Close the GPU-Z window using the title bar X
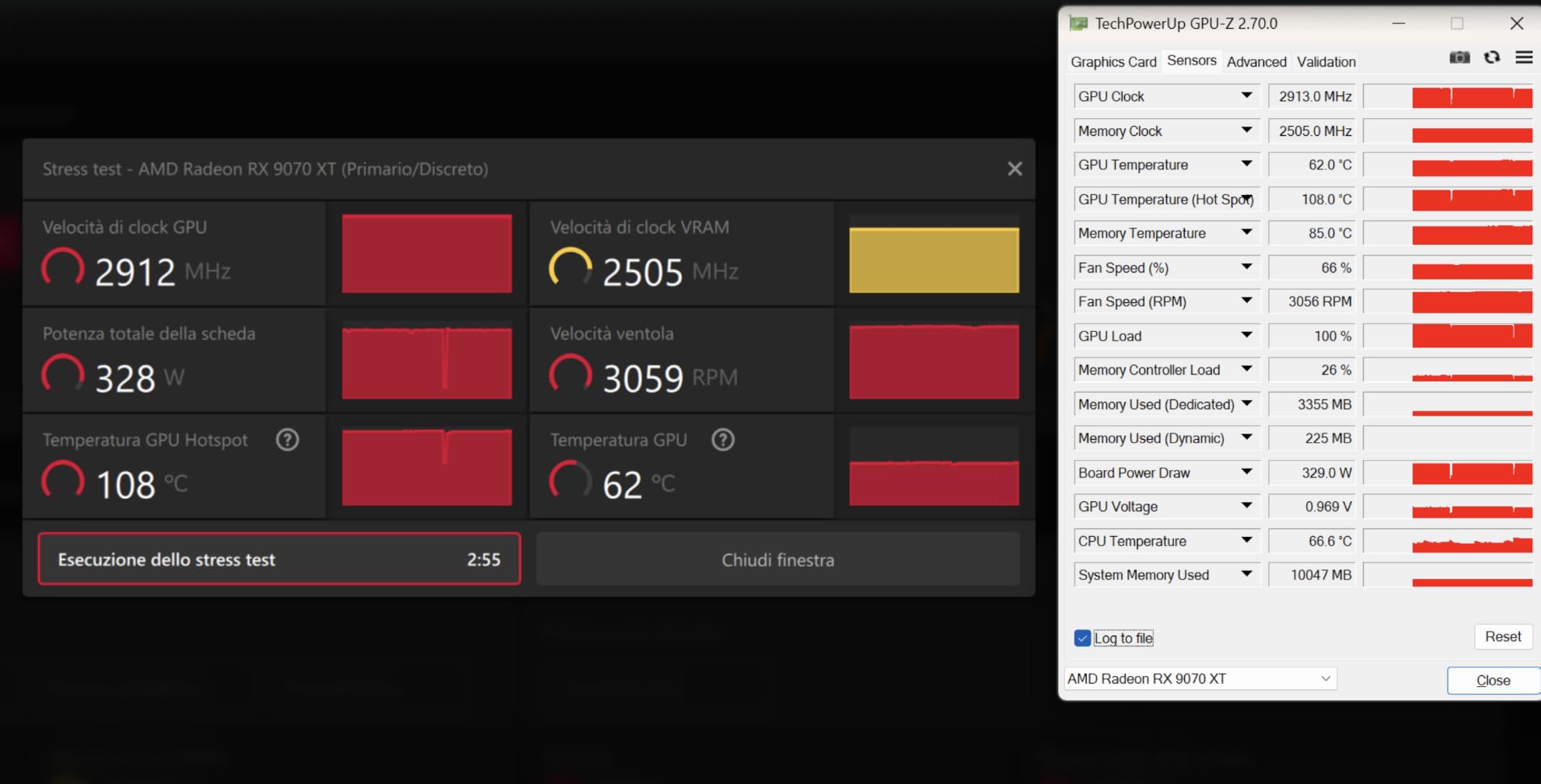The width and height of the screenshot is (1541, 784). tap(1516, 23)
